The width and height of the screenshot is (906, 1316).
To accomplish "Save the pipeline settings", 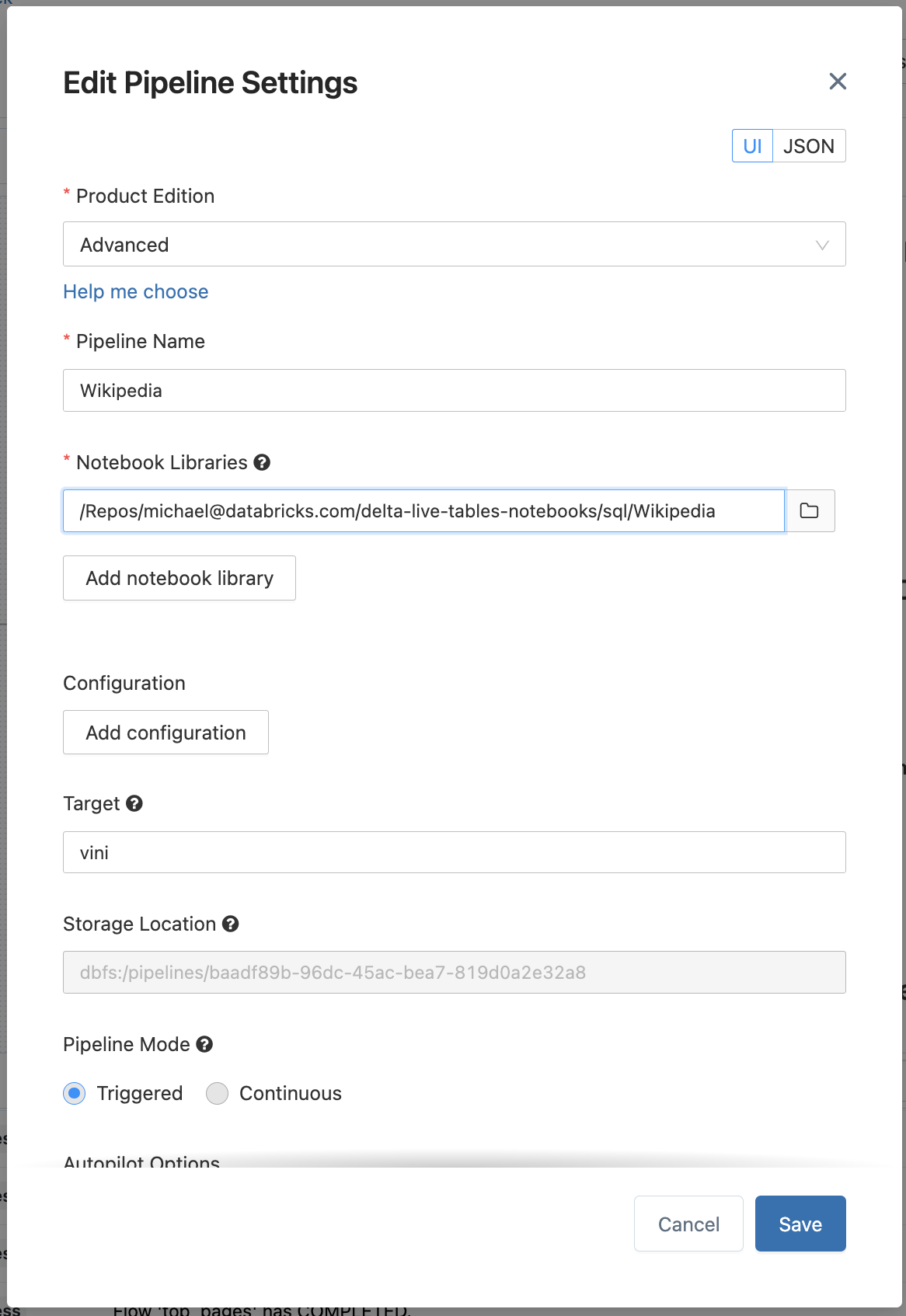I will [x=800, y=1224].
